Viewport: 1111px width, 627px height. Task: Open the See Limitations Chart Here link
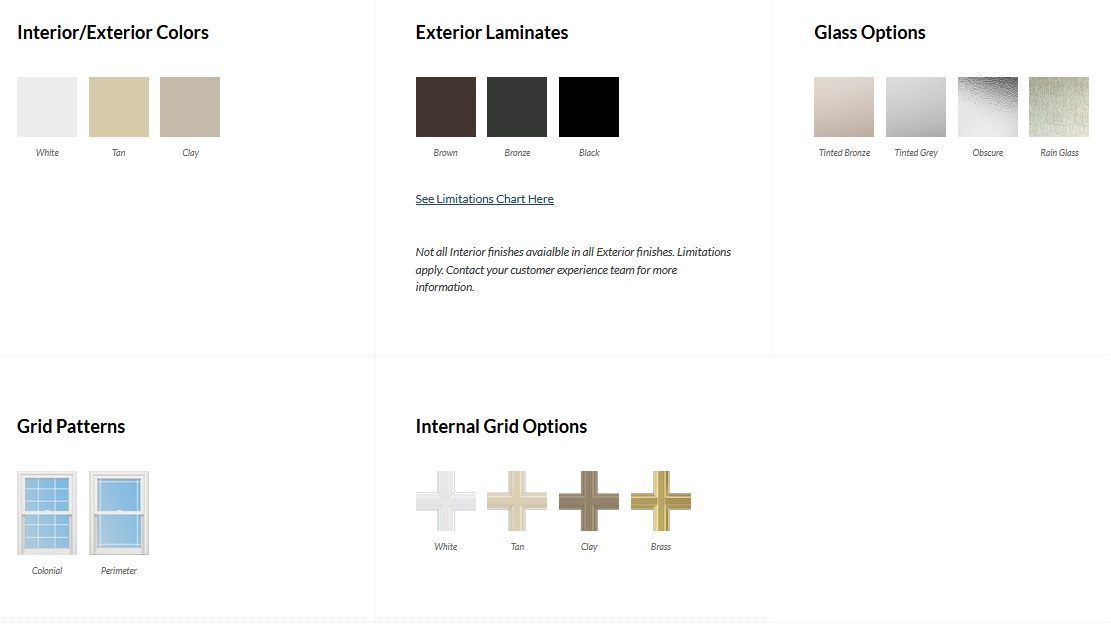(x=484, y=199)
